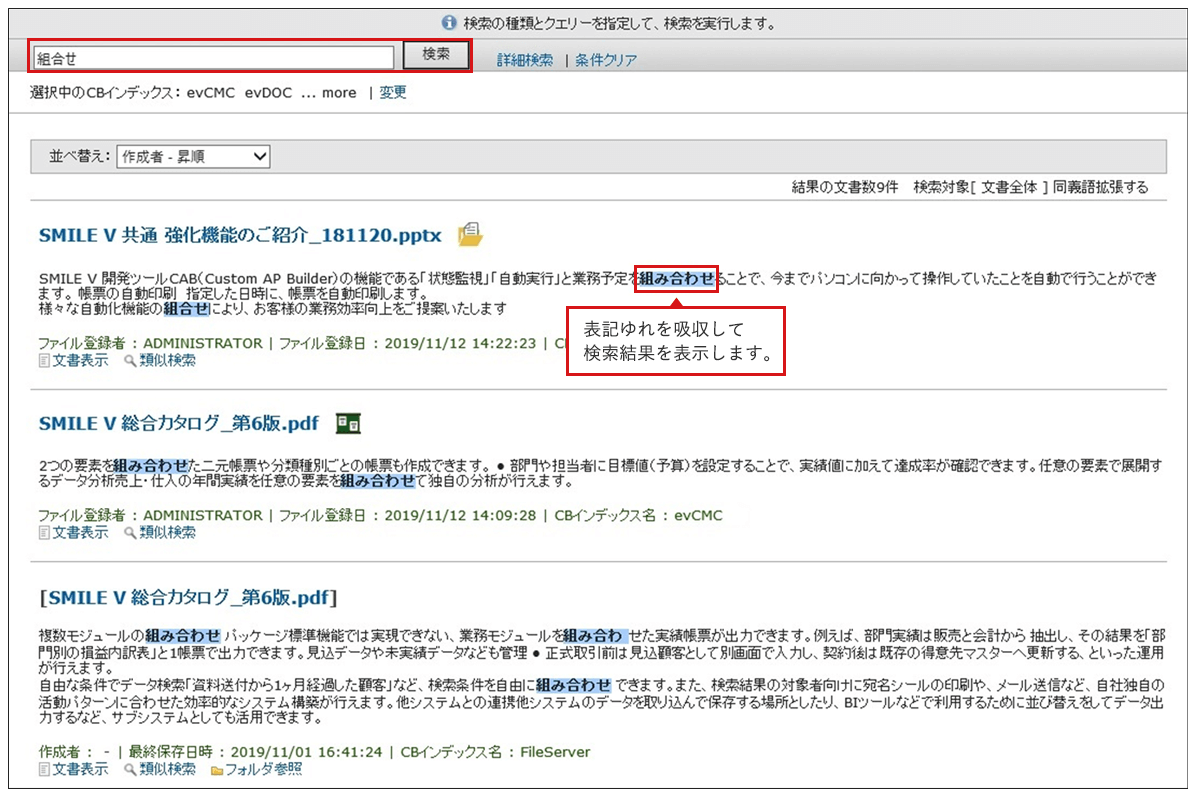Screen dimensions: 1199x804
Task: Click the info icon in the header message
Action: coord(449,23)
